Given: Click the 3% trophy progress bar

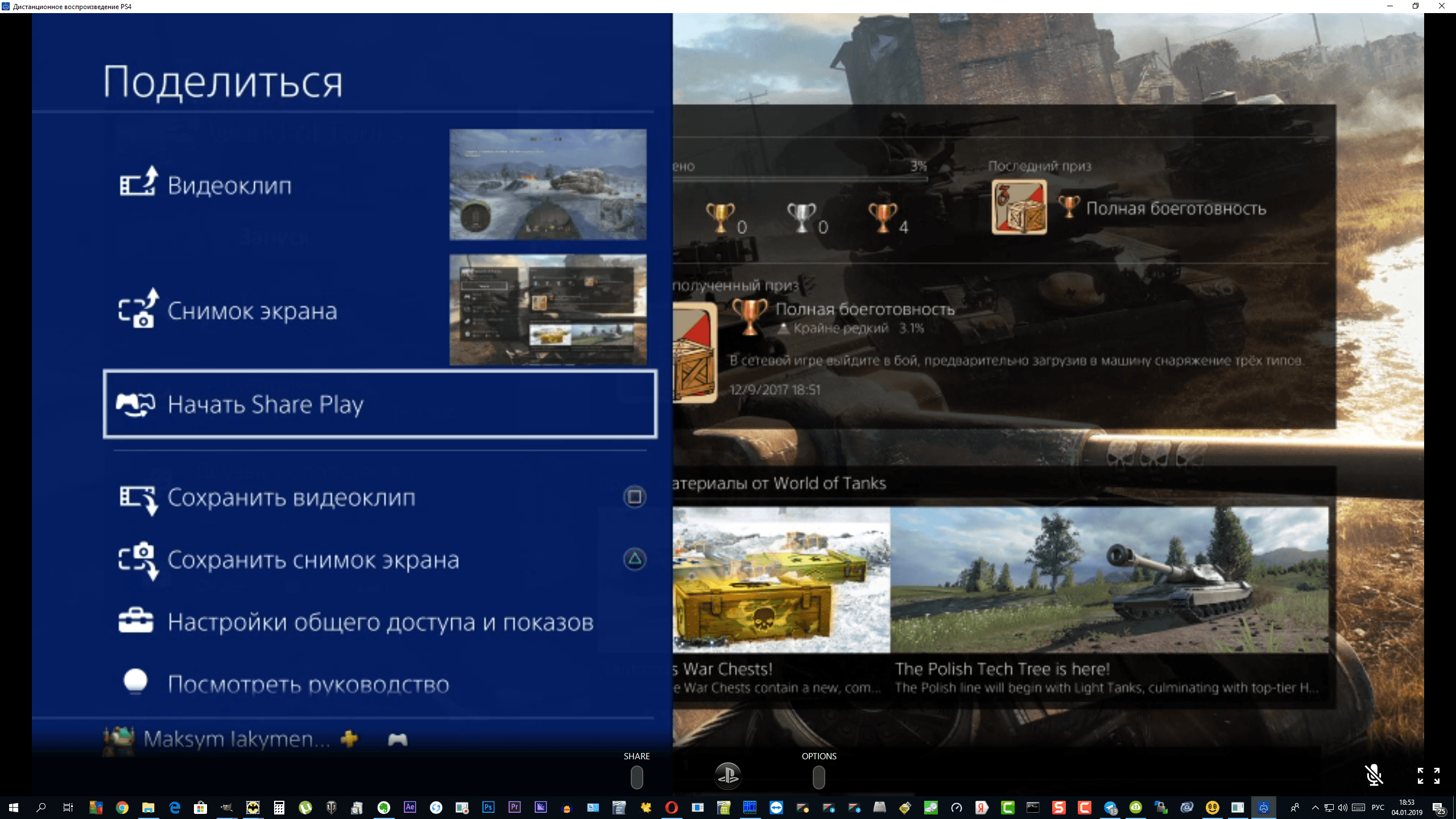Looking at the screenshot, I should pyautogui.click(x=800, y=179).
